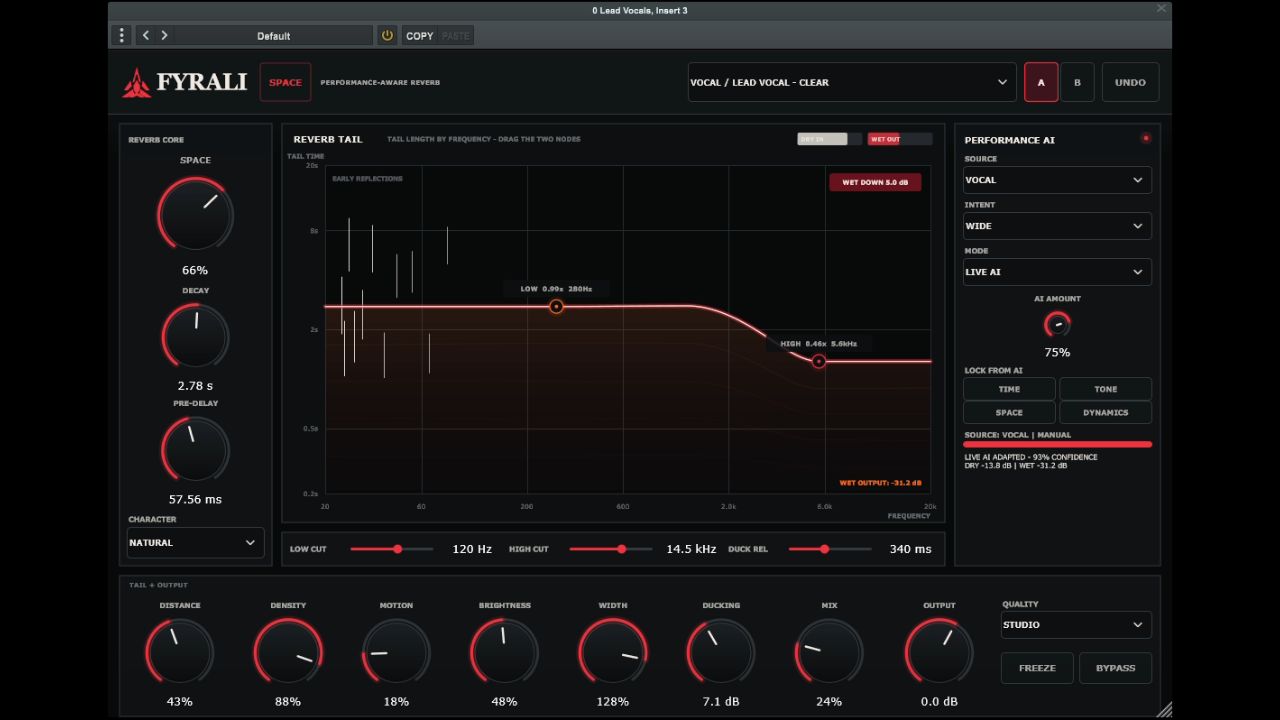This screenshot has width=1280, height=720.
Task: Toggle the SPACE lock from AI
Action: point(1009,412)
